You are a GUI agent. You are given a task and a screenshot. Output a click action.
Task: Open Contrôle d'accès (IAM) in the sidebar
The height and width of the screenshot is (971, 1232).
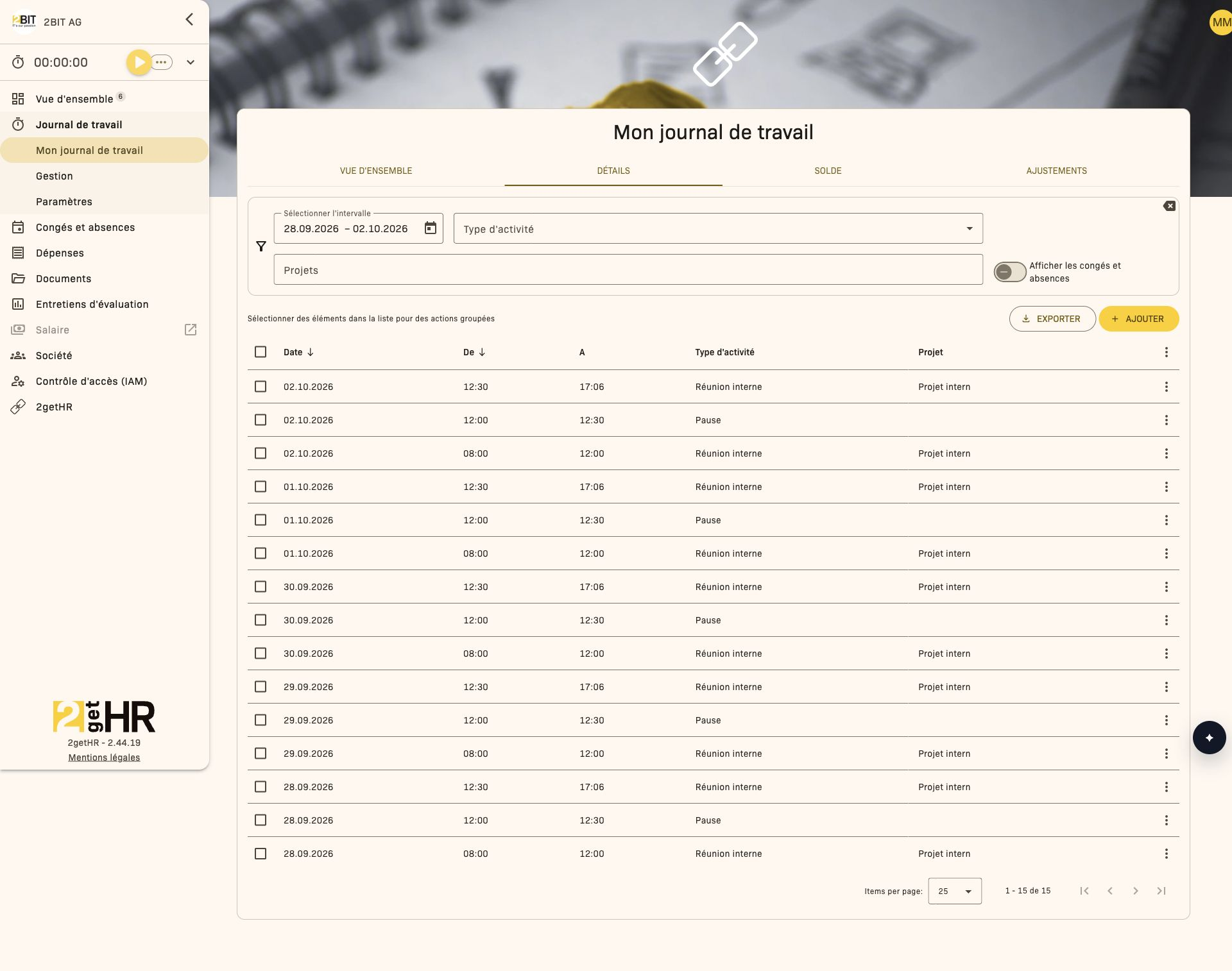104,381
